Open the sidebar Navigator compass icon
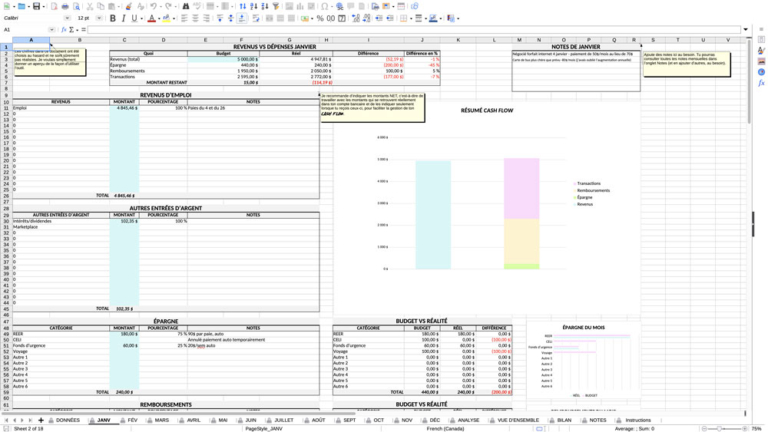768x432 pixels. tap(761, 72)
